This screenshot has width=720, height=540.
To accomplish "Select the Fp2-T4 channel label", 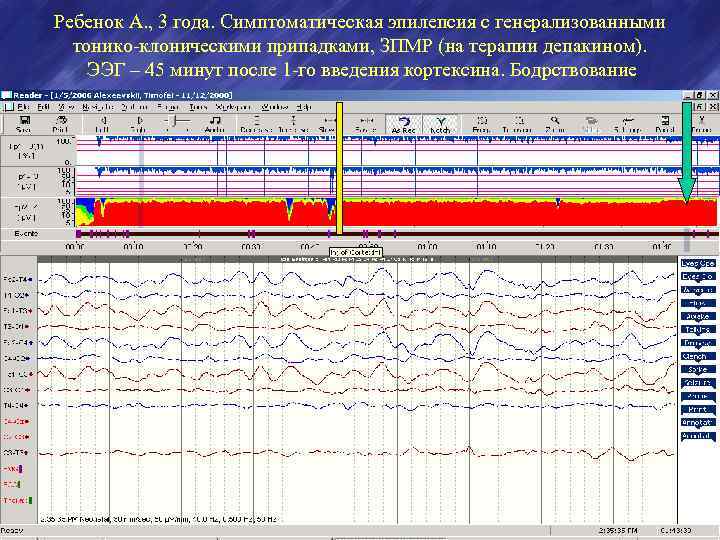I will coord(17,279).
